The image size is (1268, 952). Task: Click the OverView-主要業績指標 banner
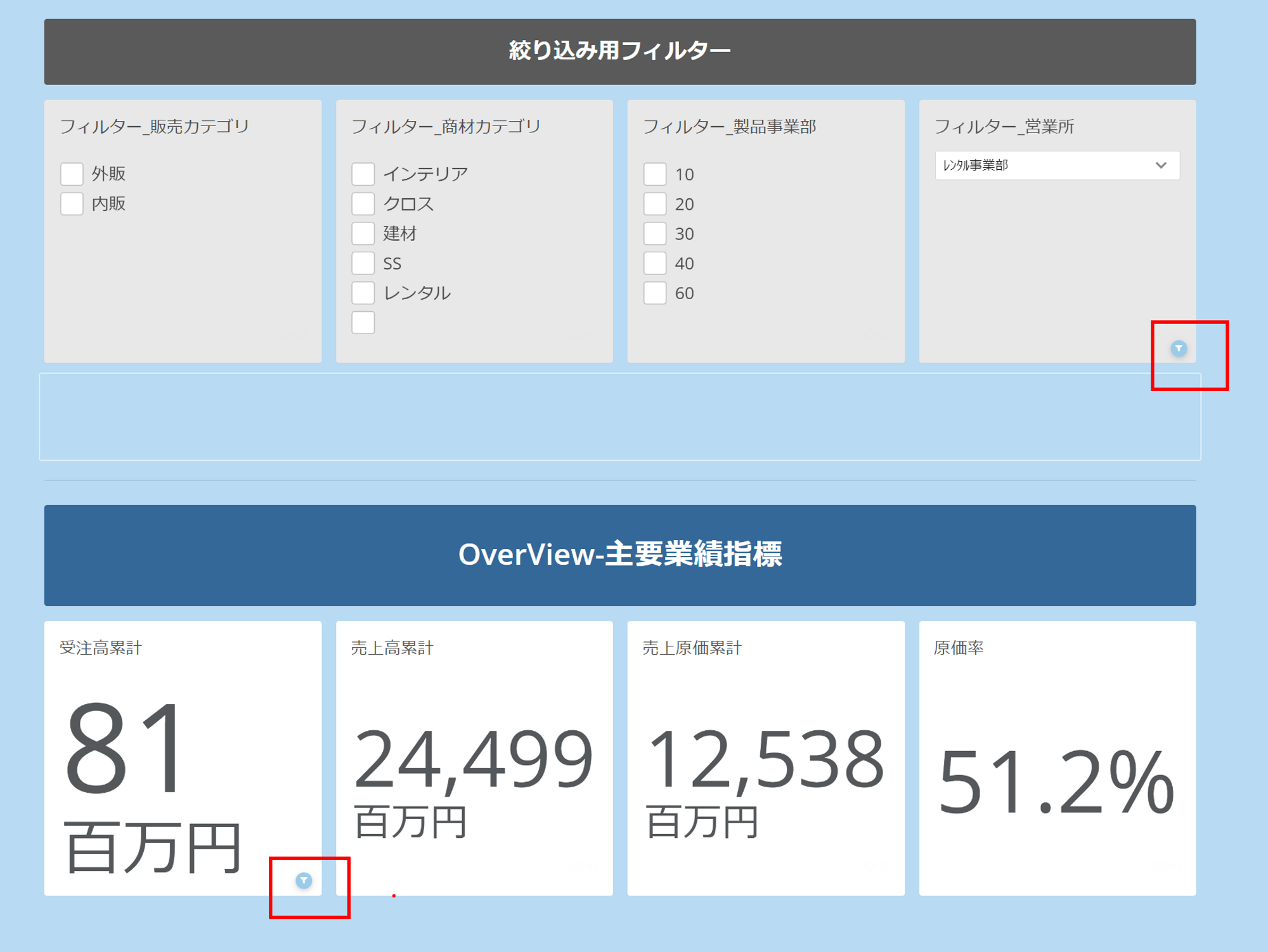(620, 555)
